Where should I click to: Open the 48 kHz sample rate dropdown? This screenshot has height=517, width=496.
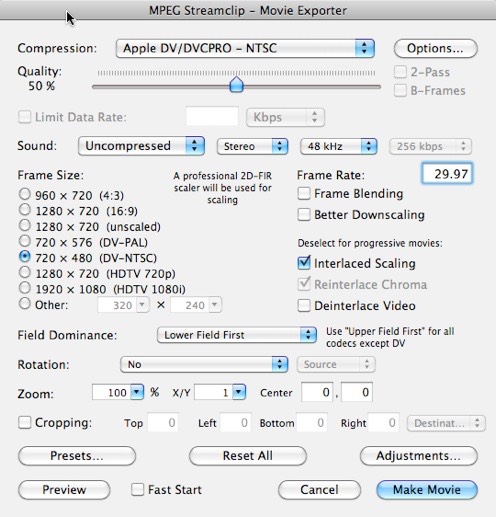[x=339, y=146]
